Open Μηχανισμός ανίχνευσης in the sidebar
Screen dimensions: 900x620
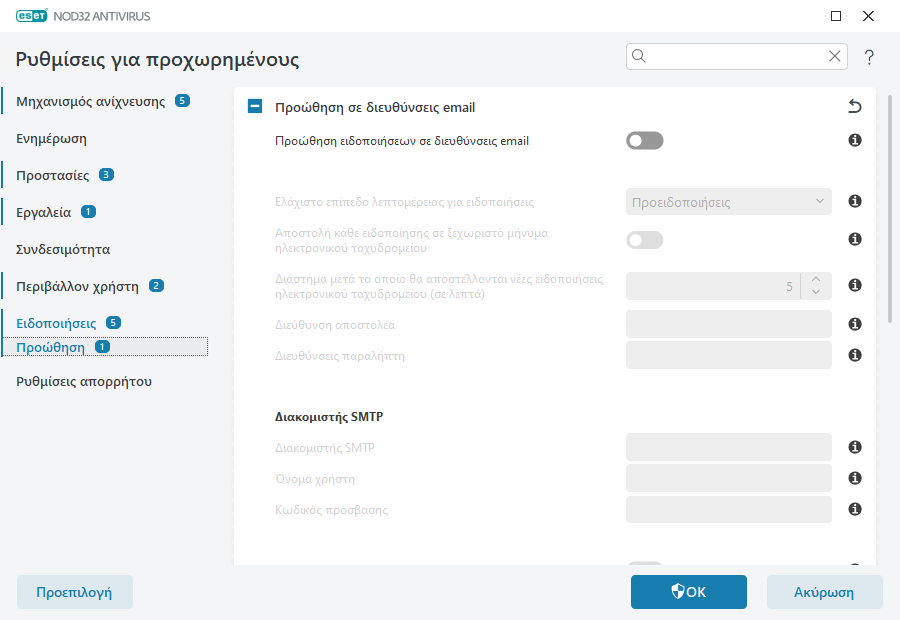tap(91, 101)
